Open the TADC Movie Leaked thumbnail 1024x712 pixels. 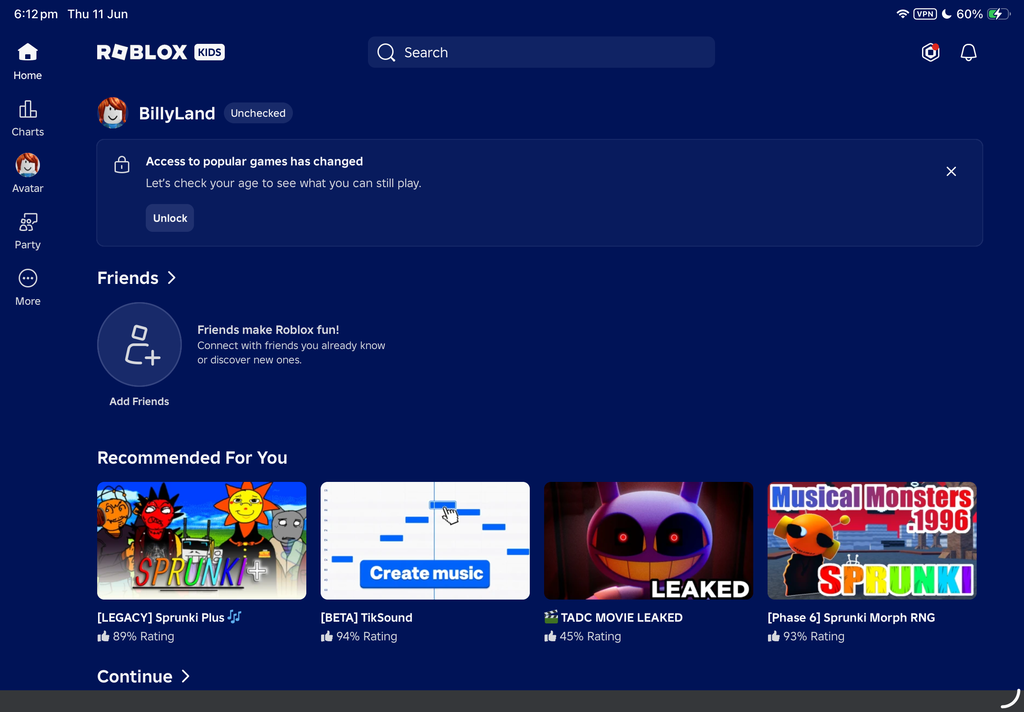click(x=648, y=541)
